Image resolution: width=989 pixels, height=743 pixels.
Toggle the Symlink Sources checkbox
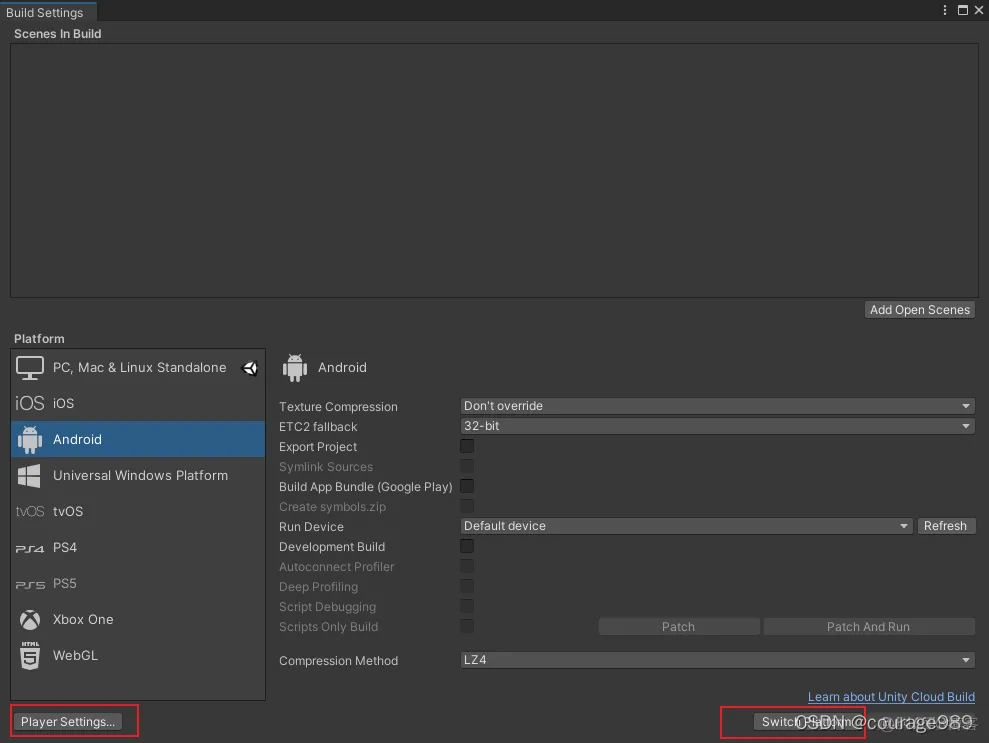tap(467, 467)
